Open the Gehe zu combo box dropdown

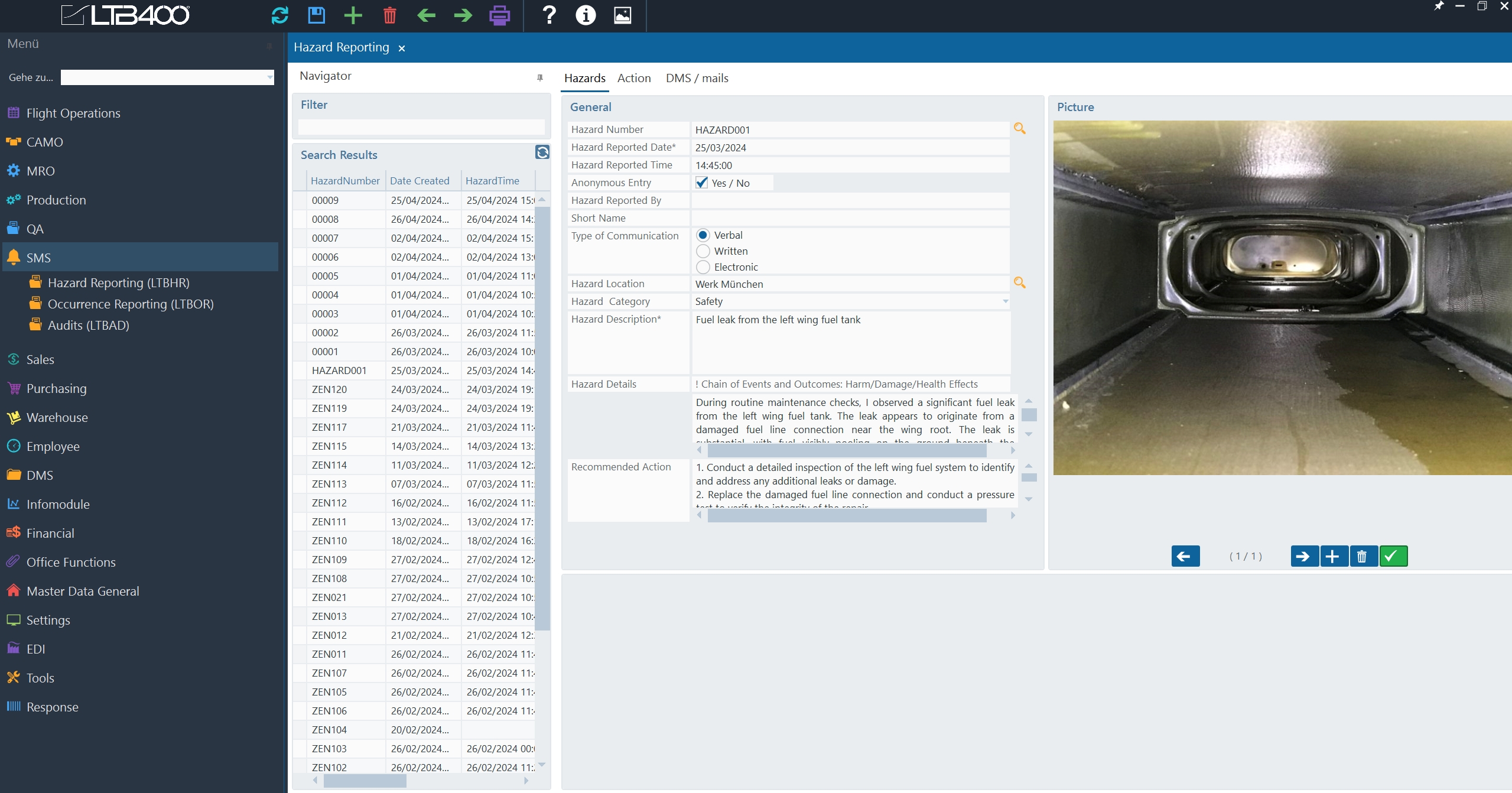coord(269,77)
